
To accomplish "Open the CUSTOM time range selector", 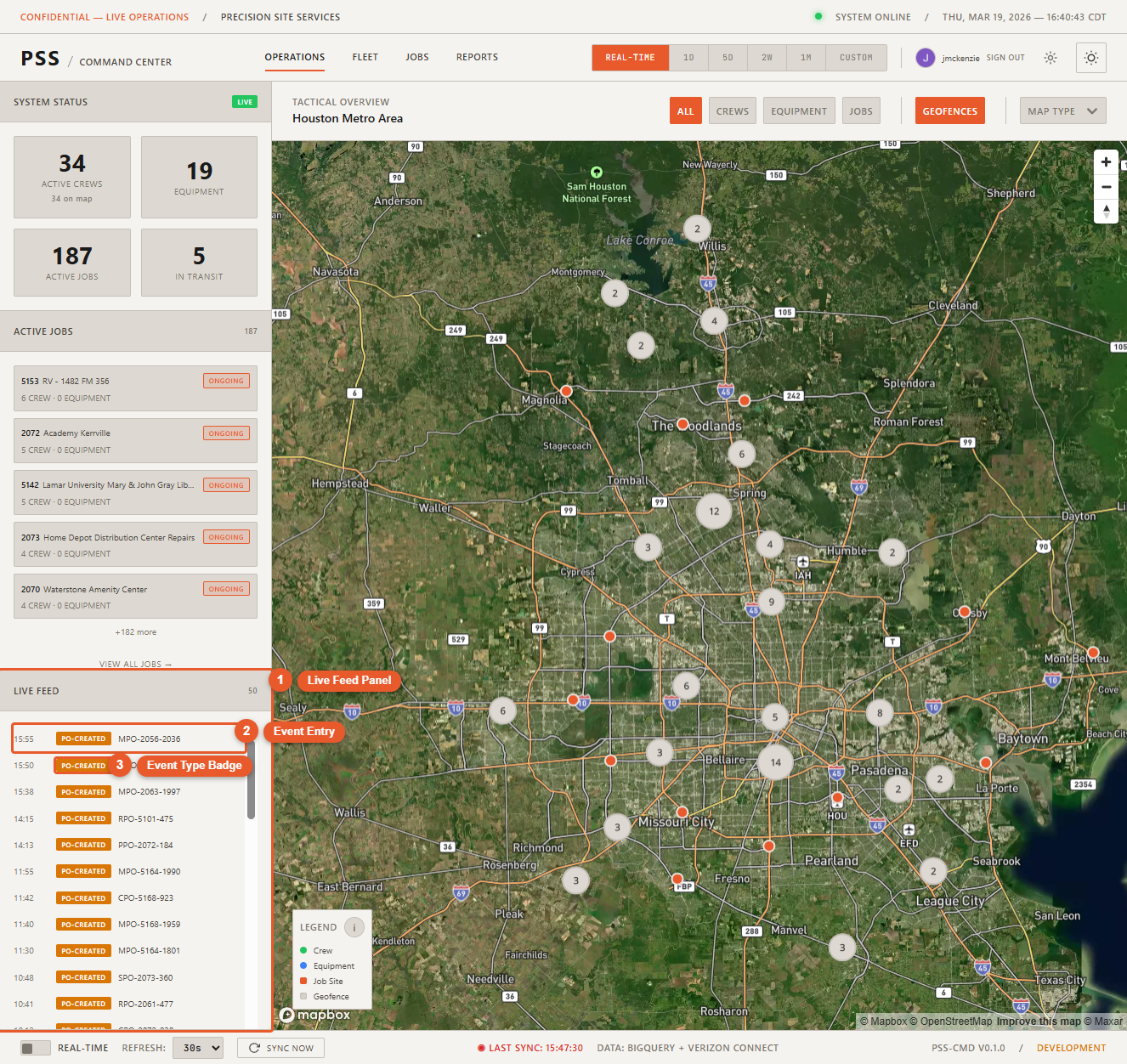I will [x=855, y=57].
